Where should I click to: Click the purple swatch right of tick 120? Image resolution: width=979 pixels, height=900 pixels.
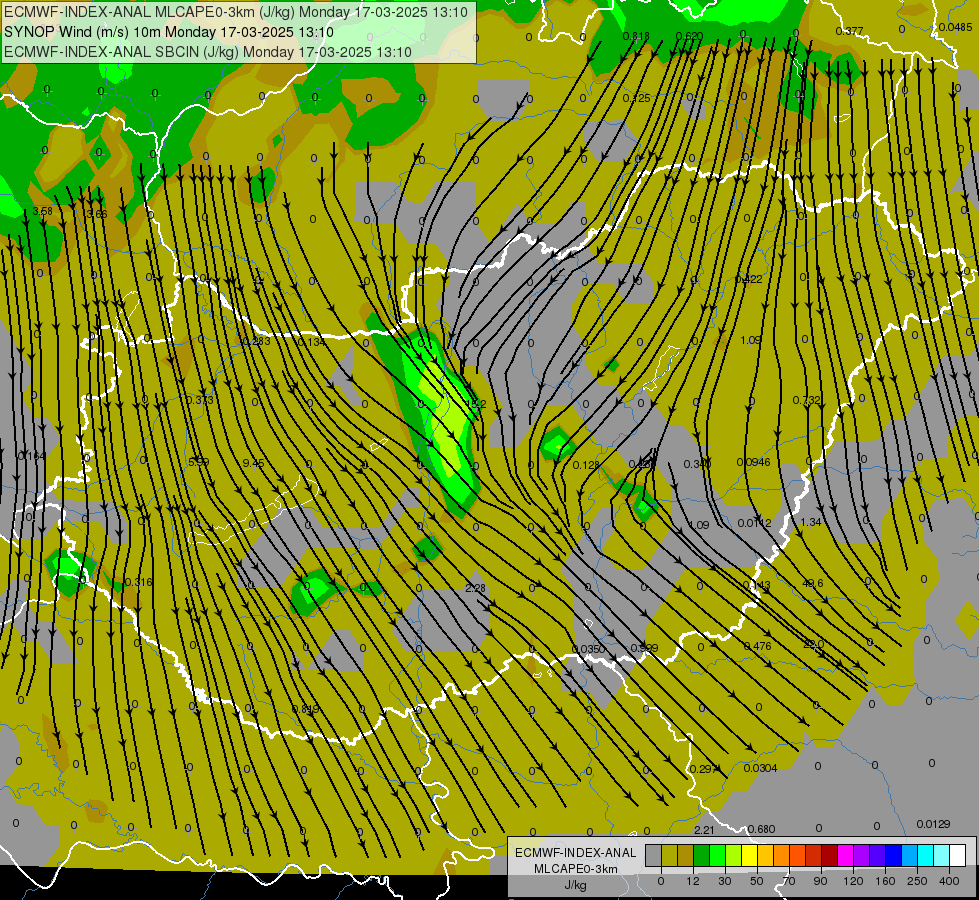tap(862, 855)
